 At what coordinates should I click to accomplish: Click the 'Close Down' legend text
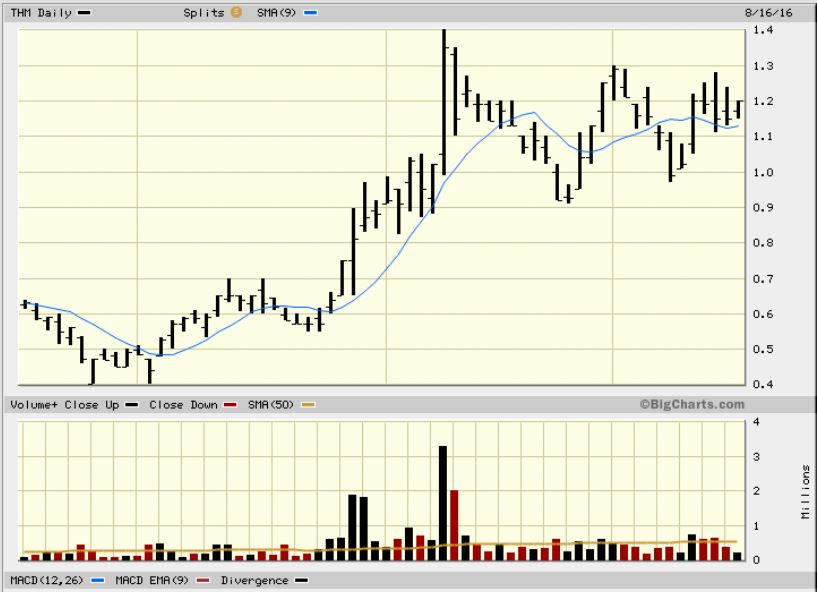183,405
